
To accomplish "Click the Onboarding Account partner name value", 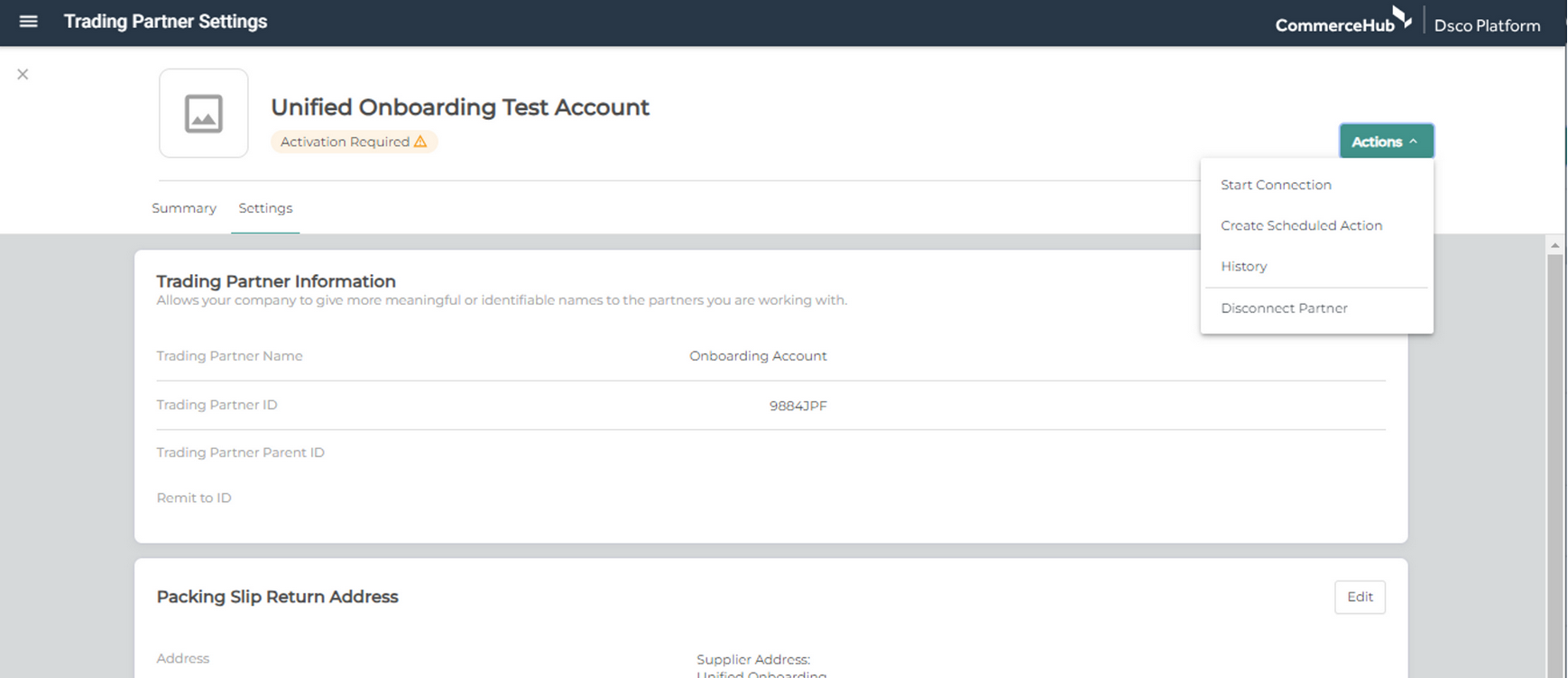I will pyautogui.click(x=758, y=356).
